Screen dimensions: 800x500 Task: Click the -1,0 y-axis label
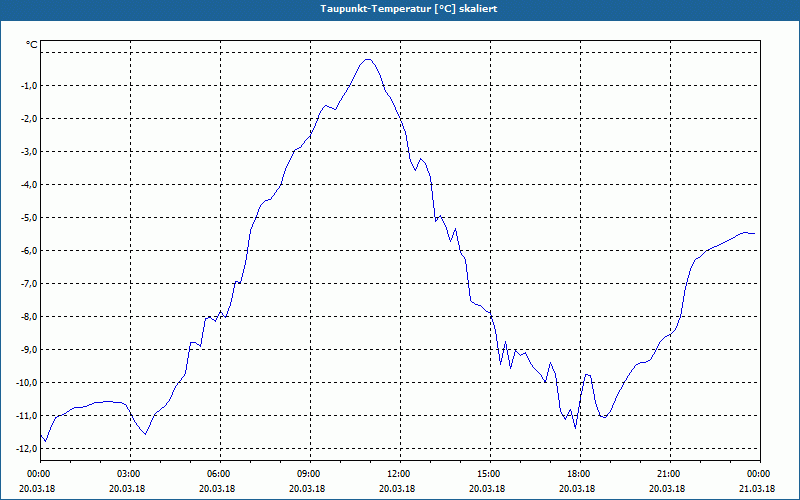tap(29, 85)
